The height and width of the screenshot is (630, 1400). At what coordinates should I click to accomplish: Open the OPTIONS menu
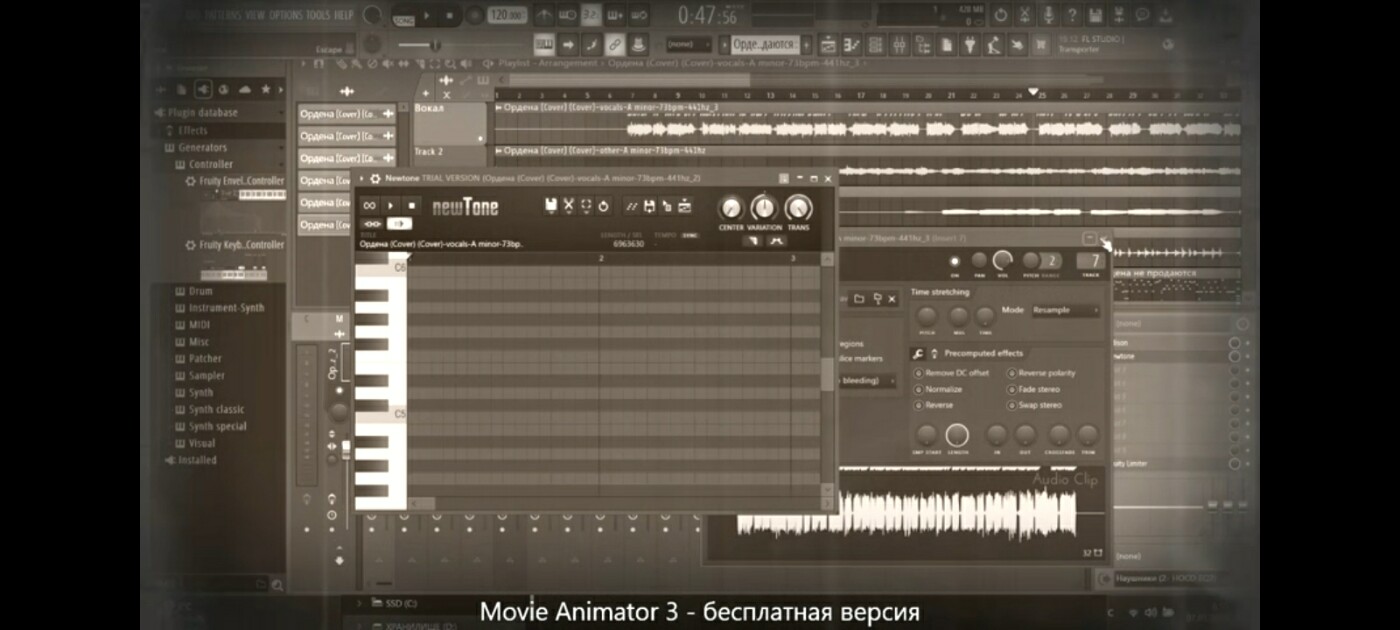point(288,16)
